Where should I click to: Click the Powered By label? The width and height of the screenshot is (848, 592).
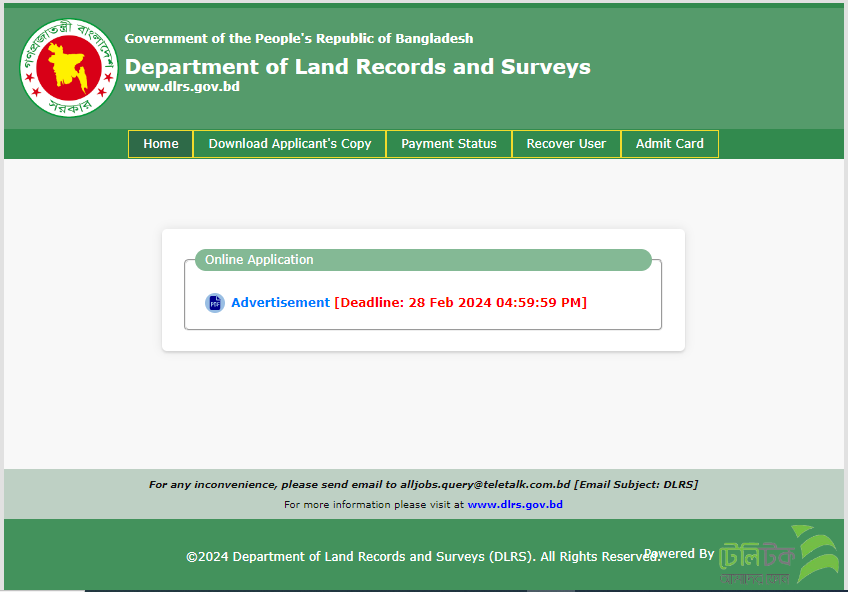[x=680, y=553]
